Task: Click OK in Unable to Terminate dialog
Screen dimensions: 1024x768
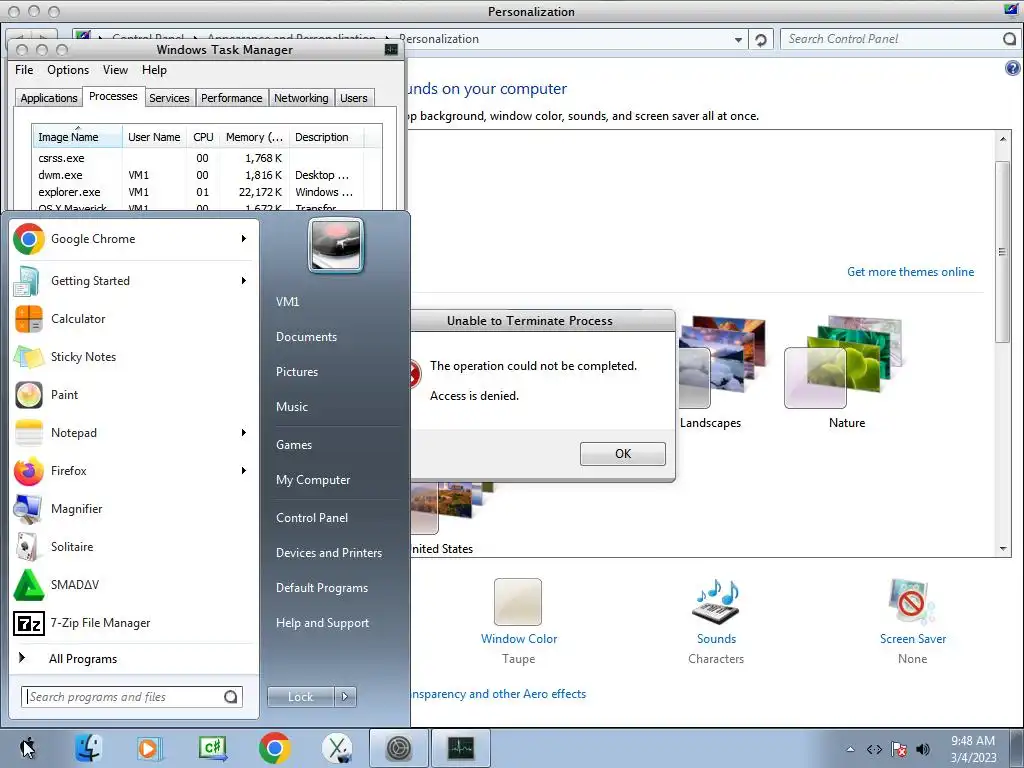Action: tap(622, 454)
